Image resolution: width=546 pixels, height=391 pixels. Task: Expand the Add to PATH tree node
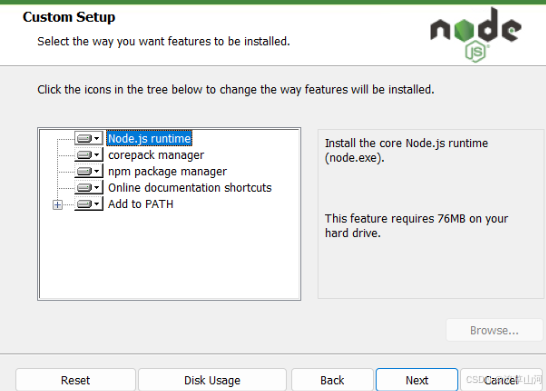tap(58, 205)
